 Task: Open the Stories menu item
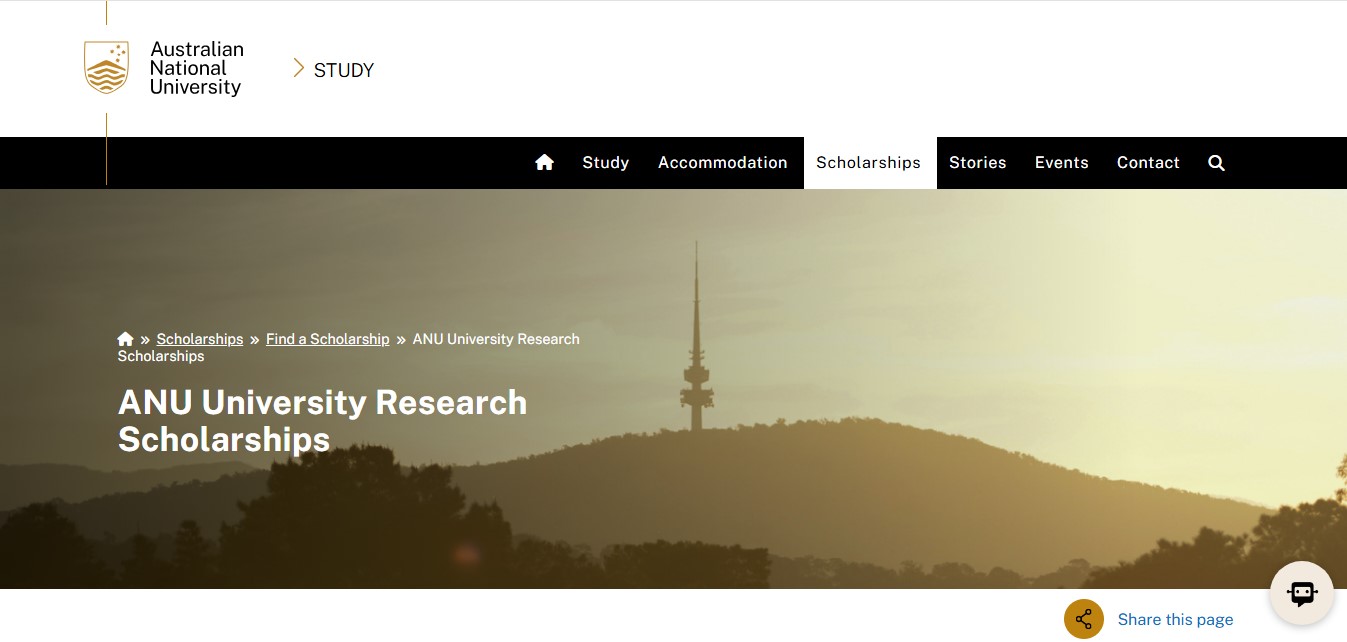(x=978, y=162)
